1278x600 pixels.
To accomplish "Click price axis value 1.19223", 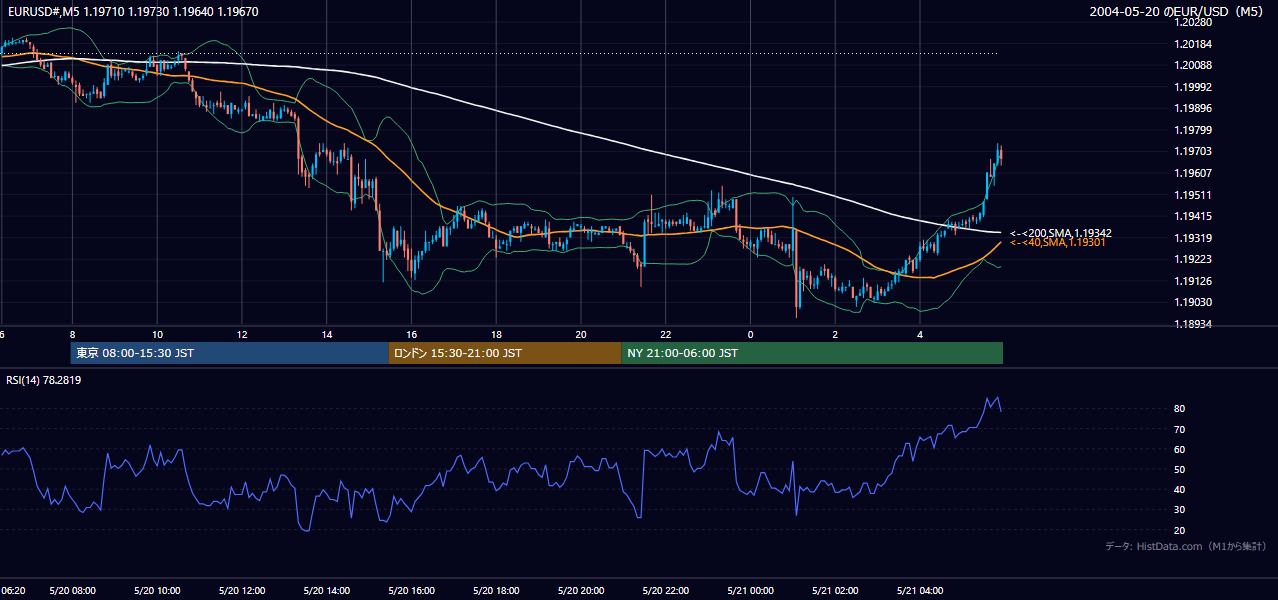I will pyautogui.click(x=1193, y=259).
